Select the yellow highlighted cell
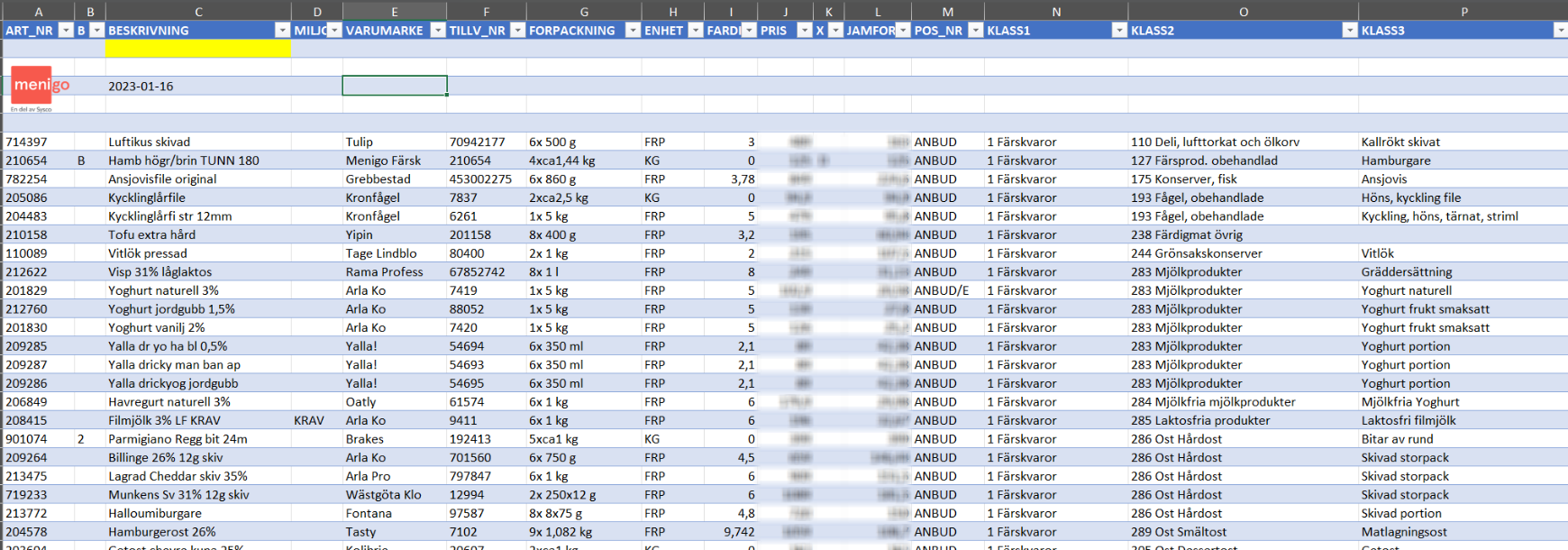The image size is (1568, 550). (x=198, y=49)
